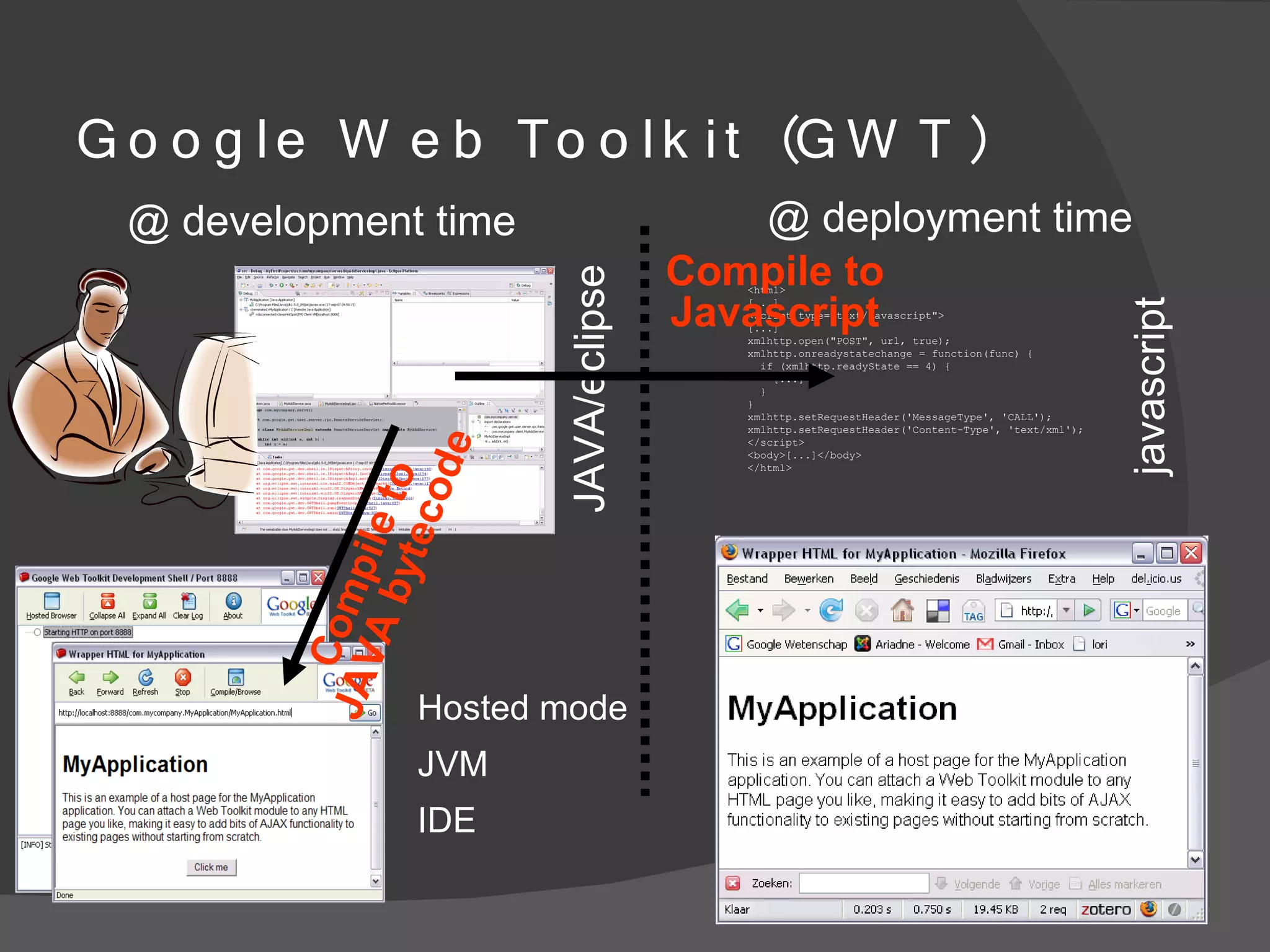Click Firefox green back arrow
Viewport: 1270px width, 952px height.
point(737,610)
